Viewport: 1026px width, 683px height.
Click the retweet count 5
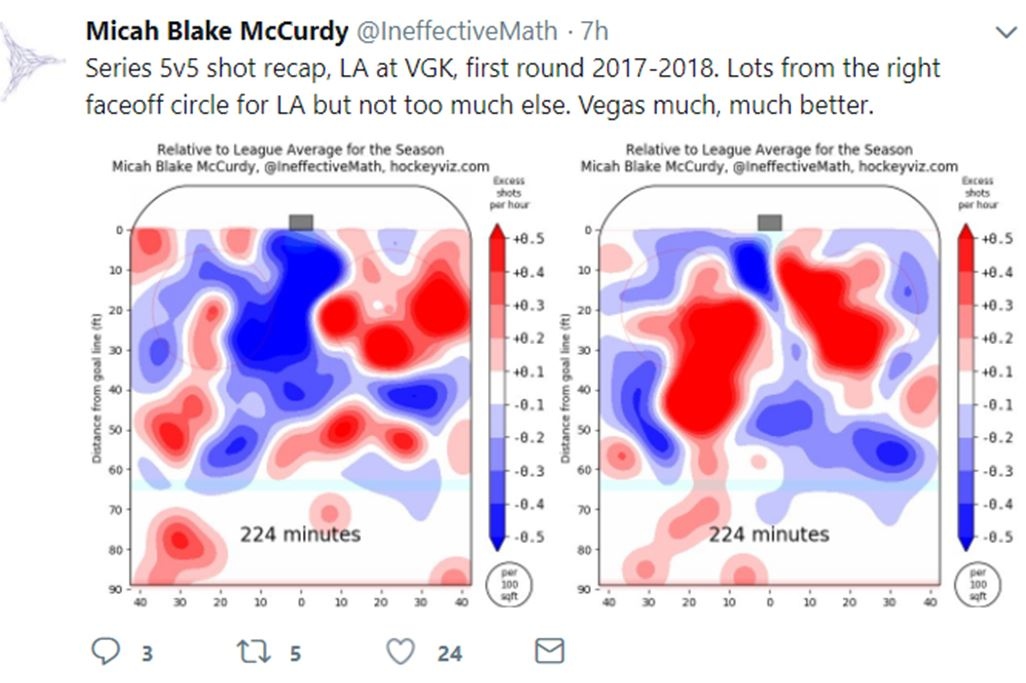(x=295, y=653)
